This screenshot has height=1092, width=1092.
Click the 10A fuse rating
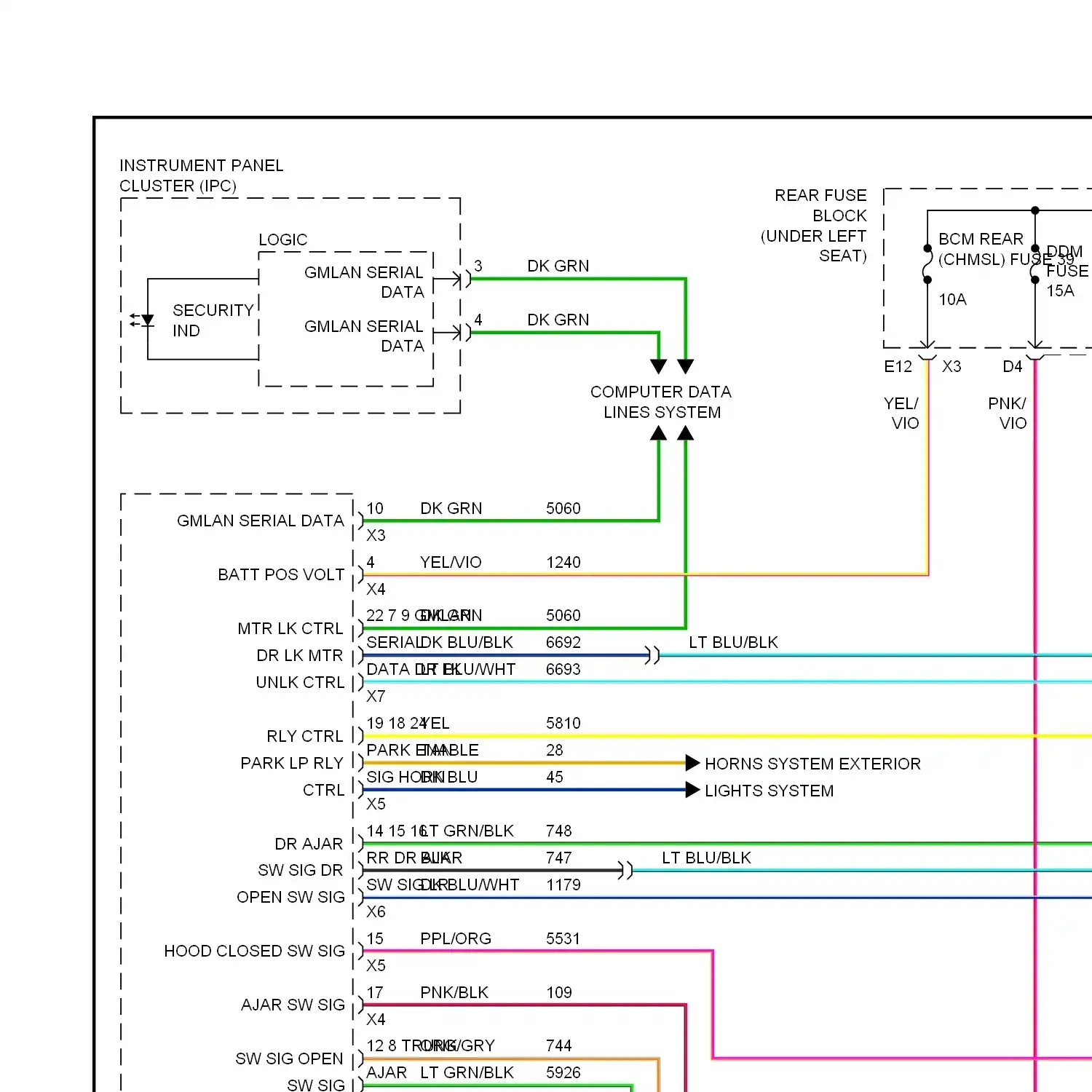[x=952, y=299]
